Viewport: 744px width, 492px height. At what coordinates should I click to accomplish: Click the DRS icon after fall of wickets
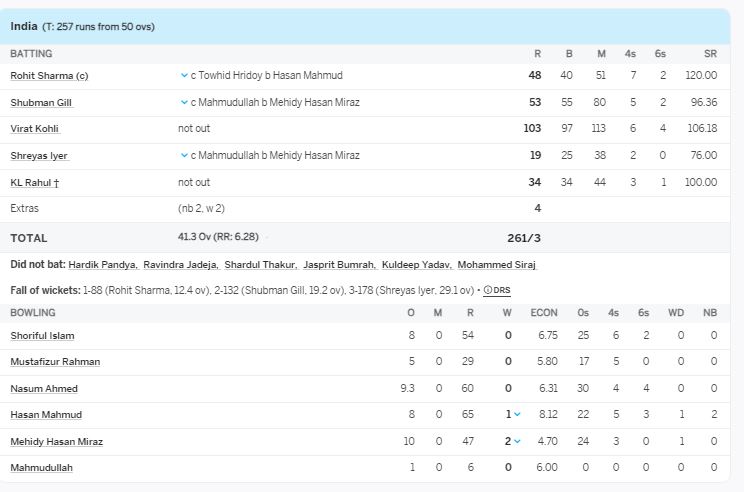tap(497, 290)
